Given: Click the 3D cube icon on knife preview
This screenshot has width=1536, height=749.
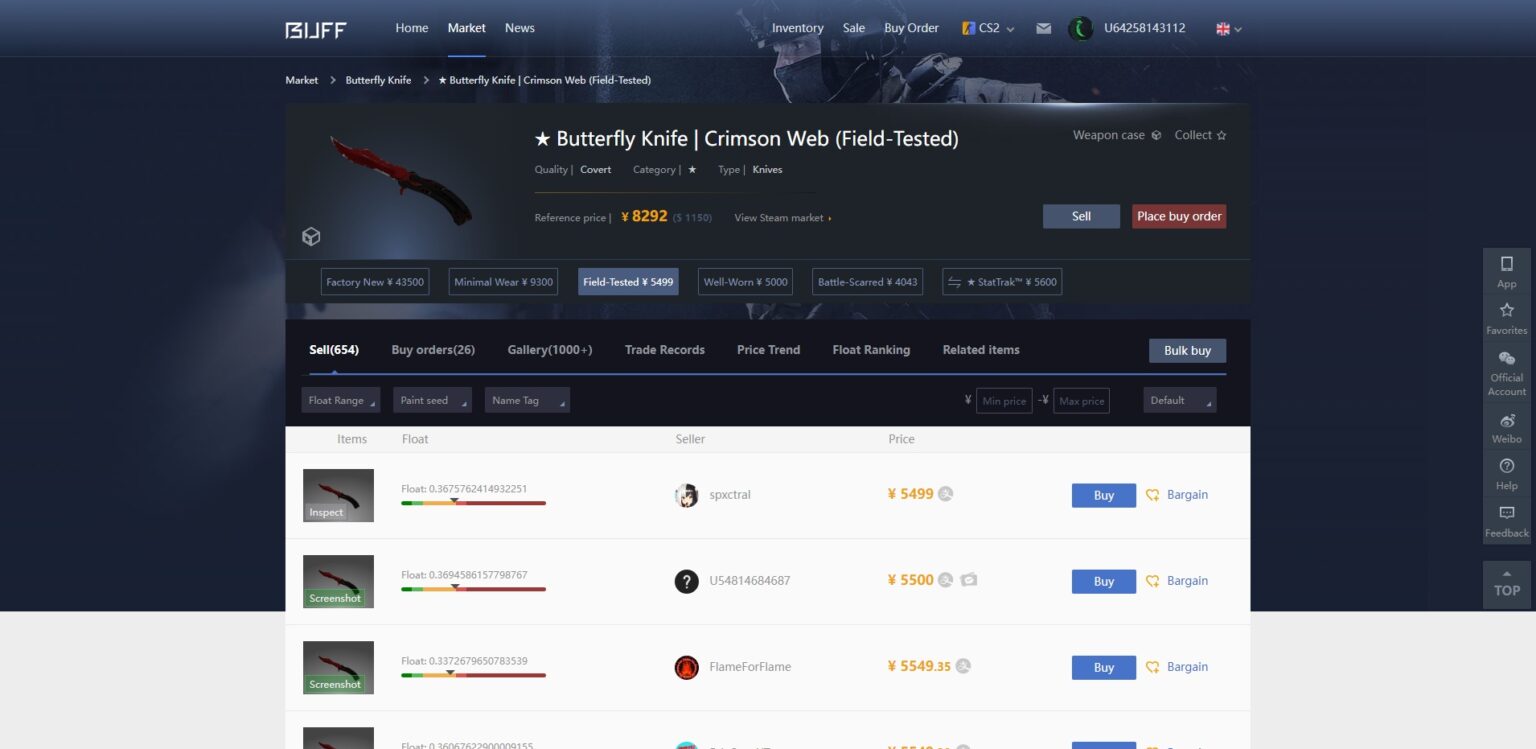Looking at the screenshot, I should coord(311,237).
